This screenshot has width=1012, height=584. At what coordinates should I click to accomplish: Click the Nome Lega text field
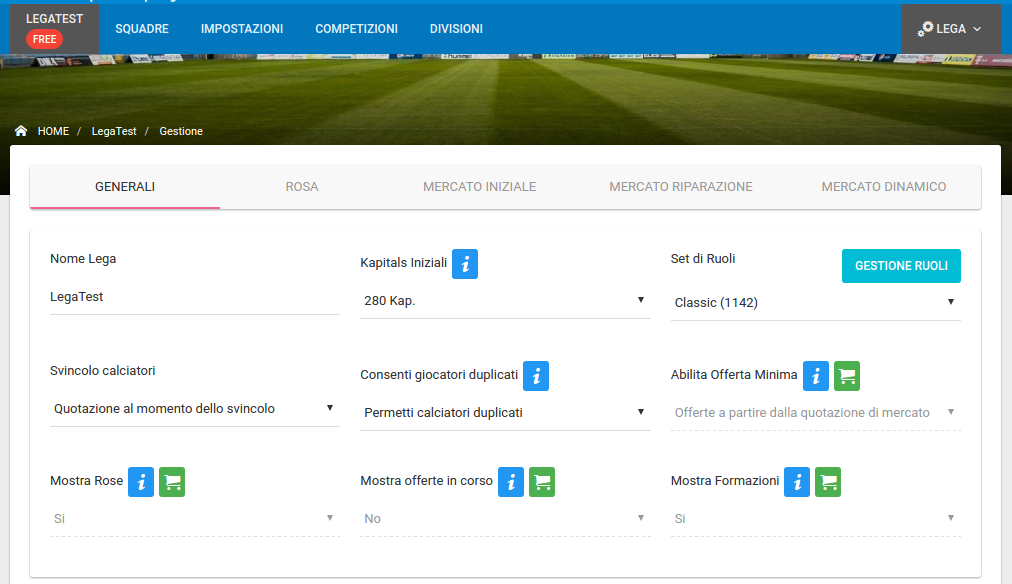point(194,297)
